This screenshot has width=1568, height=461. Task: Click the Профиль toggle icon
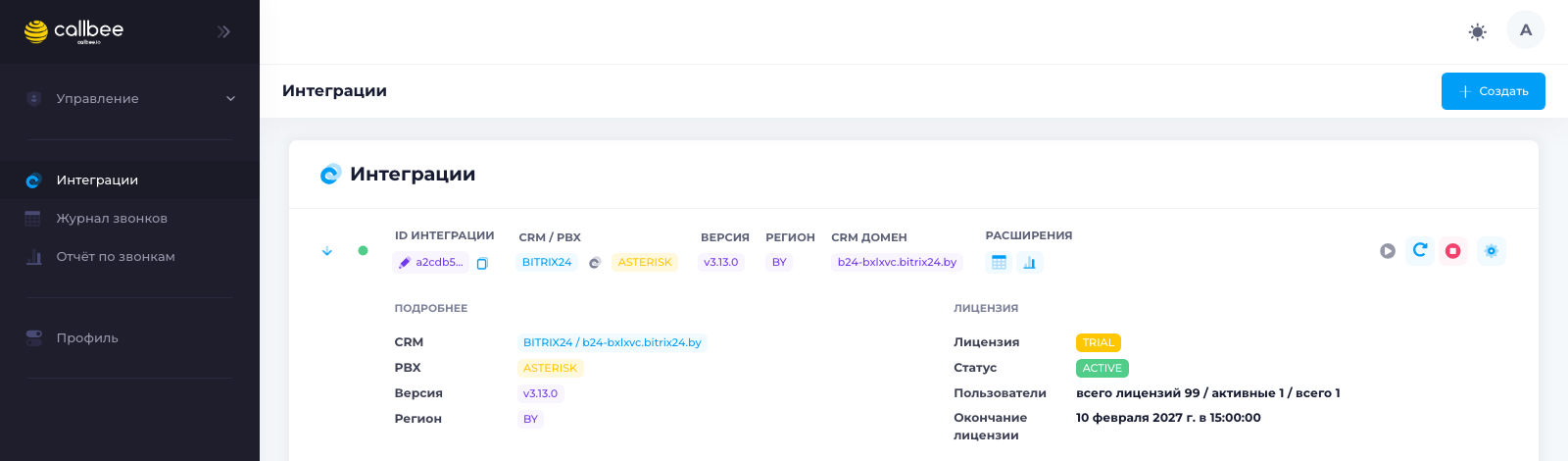[34, 337]
